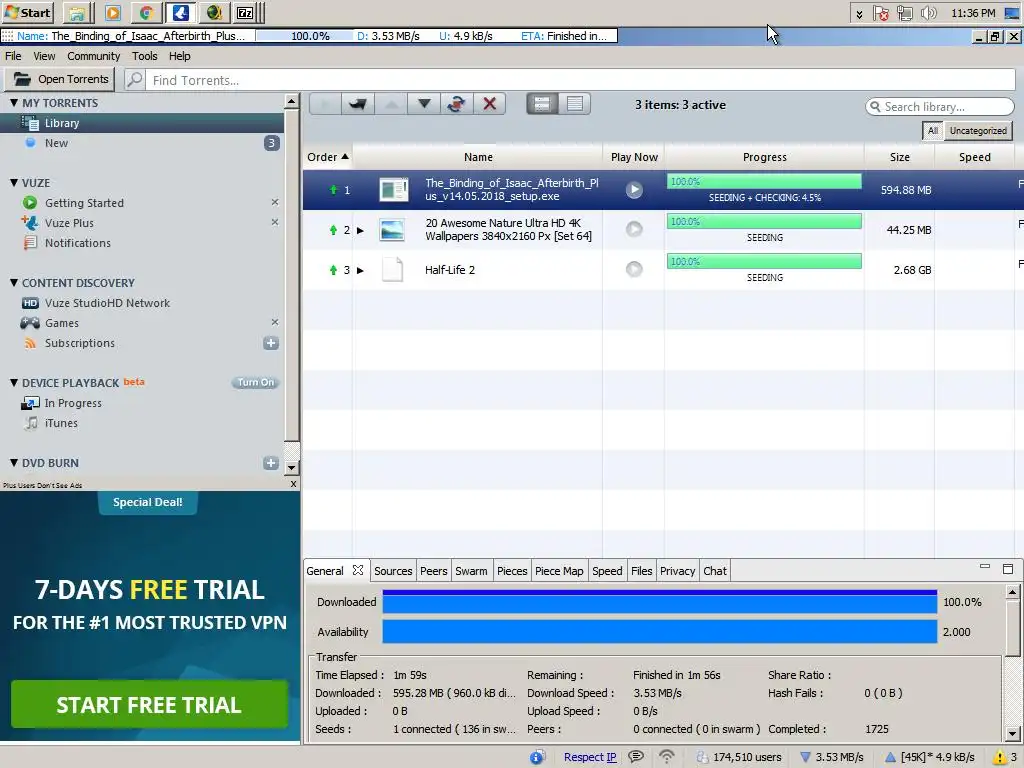
Task: Remove selected torrent with the red X
Action: [x=489, y=104]
